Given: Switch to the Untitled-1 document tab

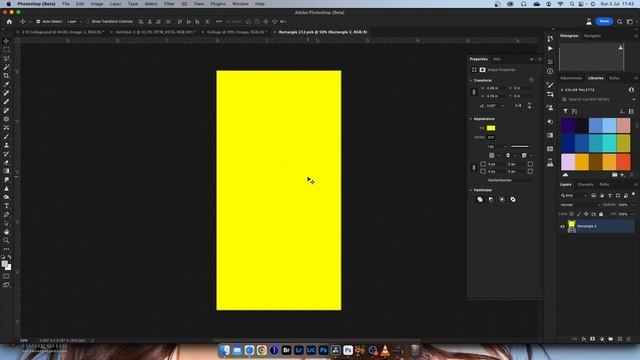Looking at the screenshot, I should pyautogui.click(x=155, y=32).
